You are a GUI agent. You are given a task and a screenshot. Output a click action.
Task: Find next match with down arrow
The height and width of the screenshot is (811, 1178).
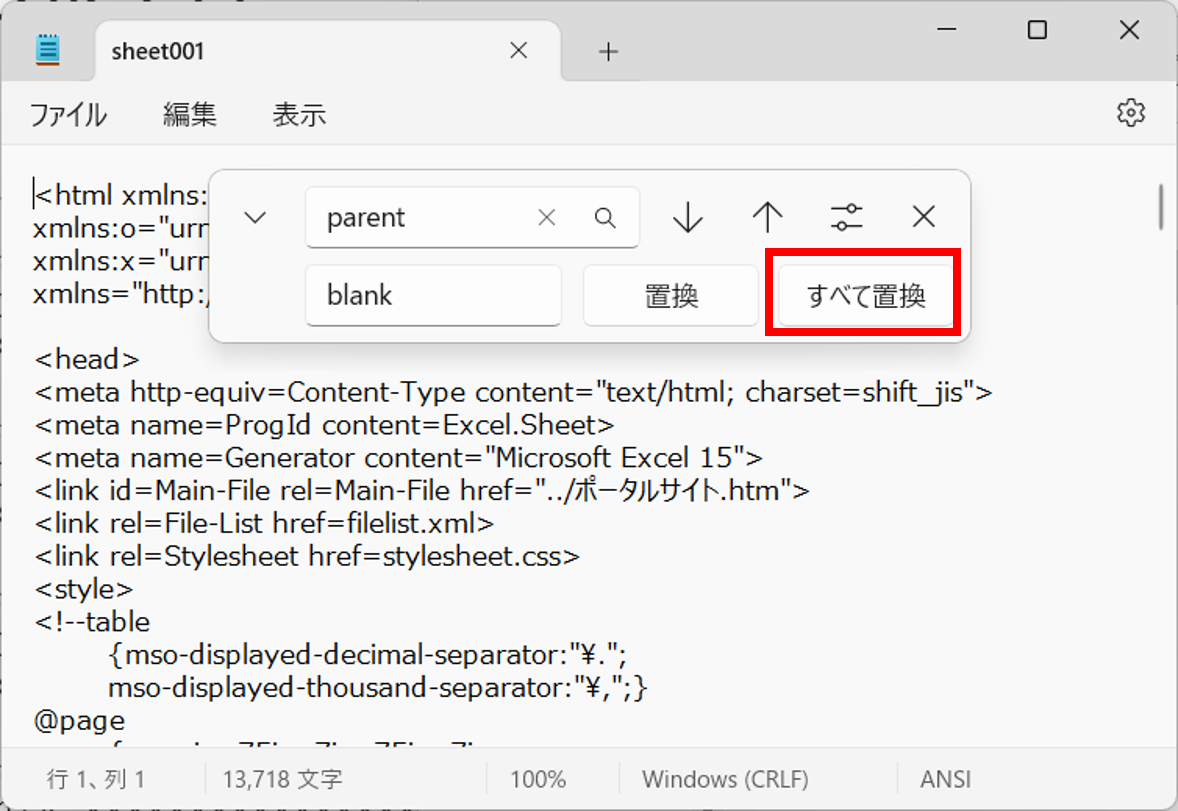688,217
